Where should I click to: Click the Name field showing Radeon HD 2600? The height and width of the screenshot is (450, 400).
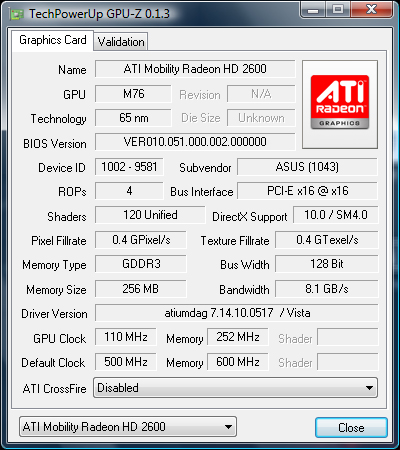click(x=195, y=69)
